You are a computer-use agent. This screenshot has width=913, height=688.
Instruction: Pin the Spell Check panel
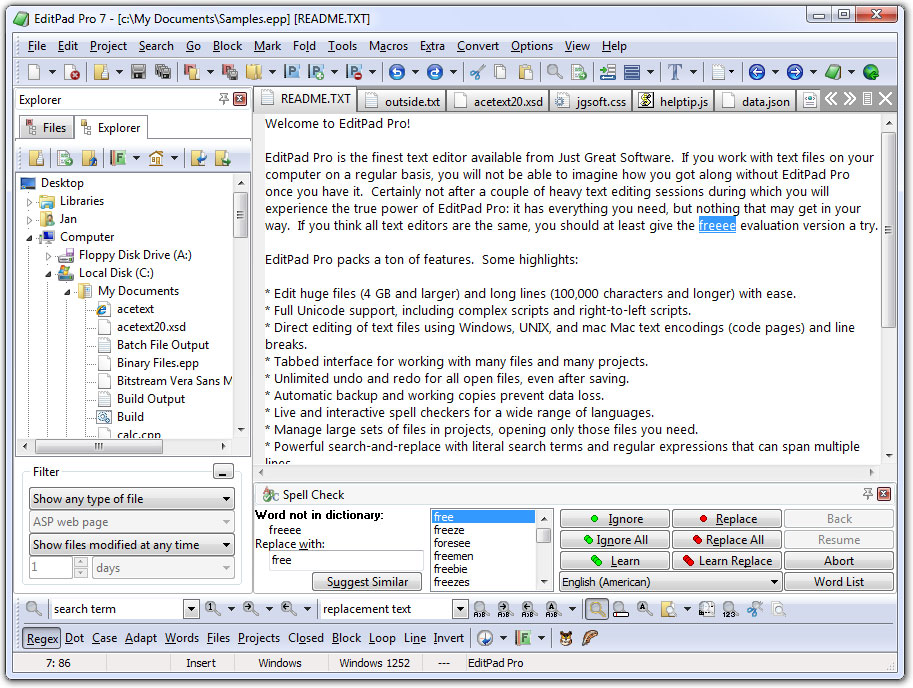tap(868, 494)
